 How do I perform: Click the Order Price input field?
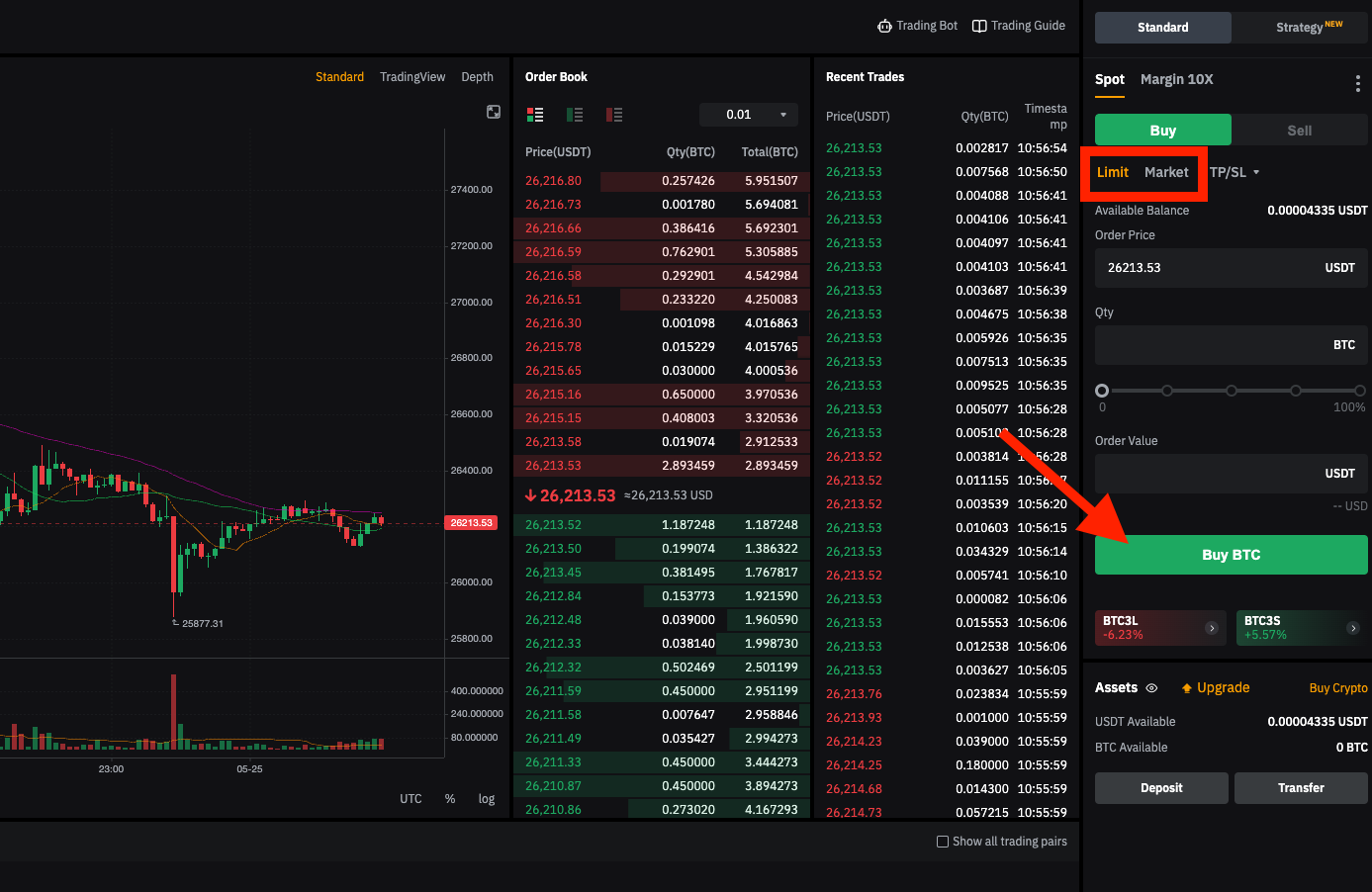coord(1232,268)
